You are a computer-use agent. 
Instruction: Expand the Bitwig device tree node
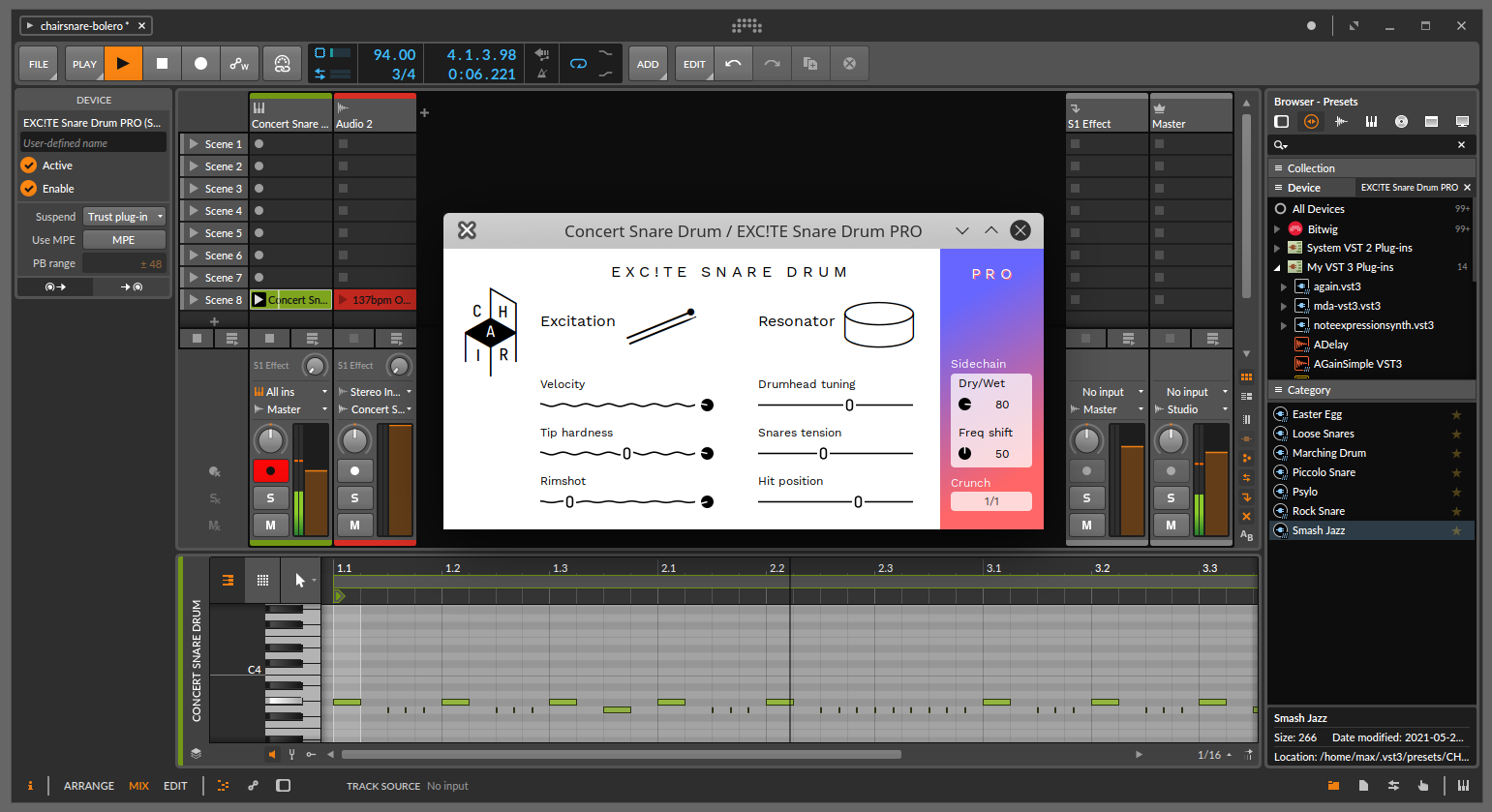[1277, 229]
